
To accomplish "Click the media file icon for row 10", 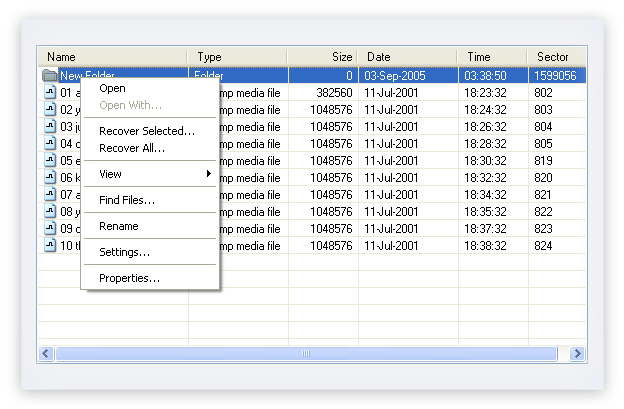I will click(50, 245).
